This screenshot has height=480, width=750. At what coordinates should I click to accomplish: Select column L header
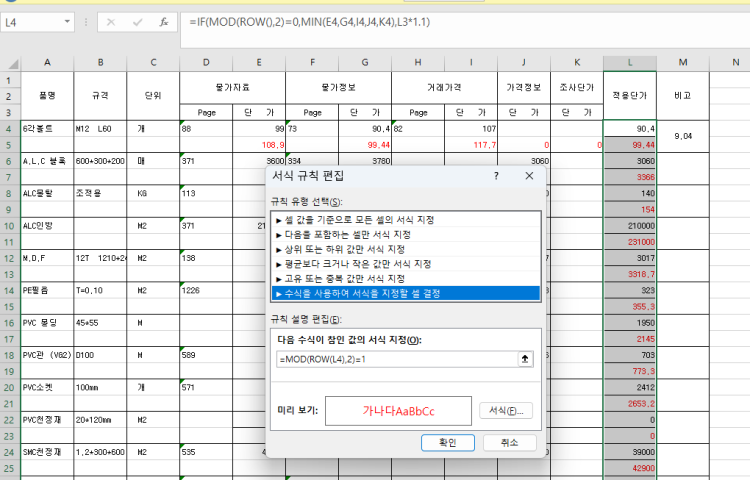(630, 62)
